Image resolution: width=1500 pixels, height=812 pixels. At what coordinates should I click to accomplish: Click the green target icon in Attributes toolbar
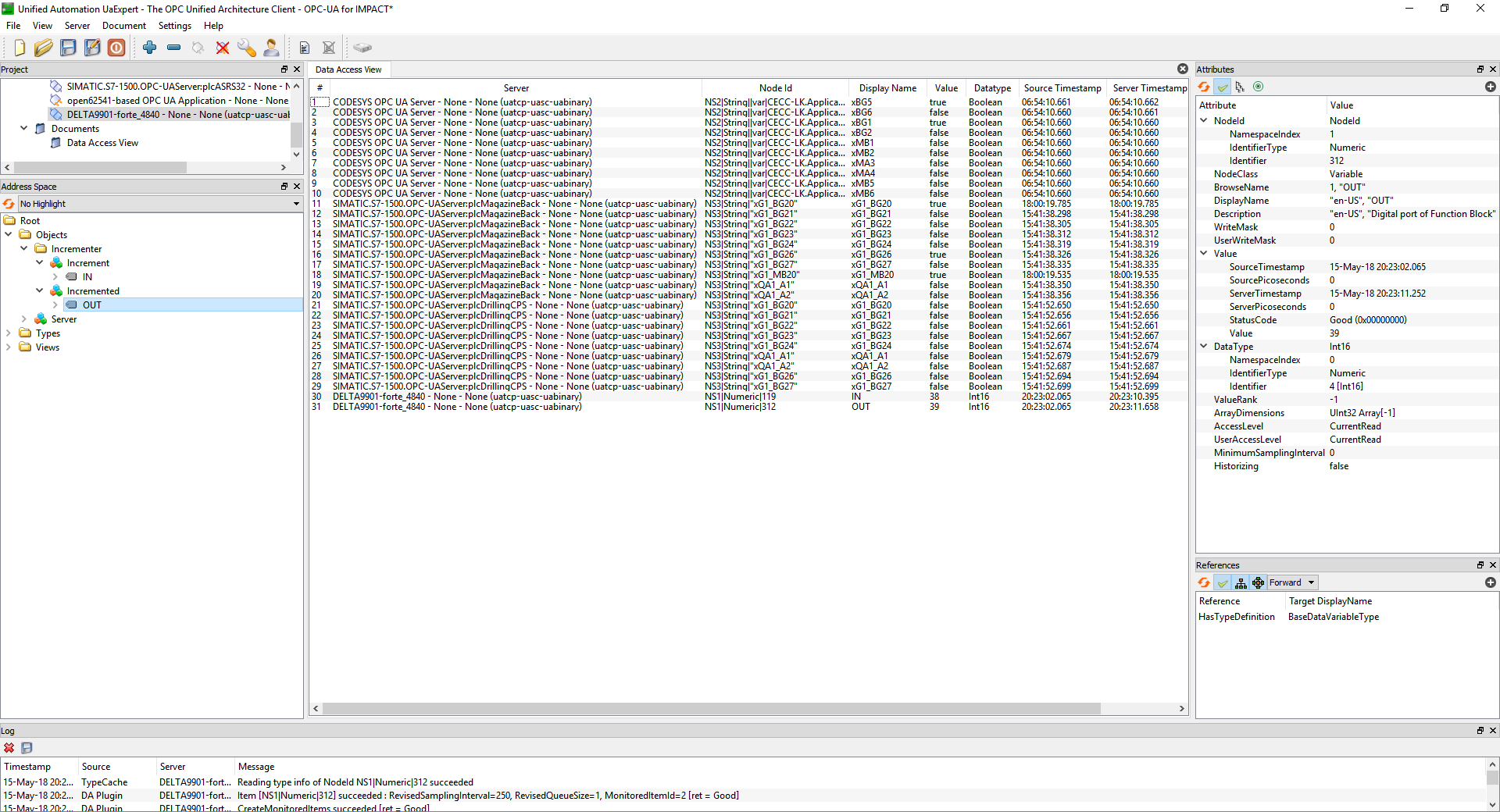point(1258,87)
